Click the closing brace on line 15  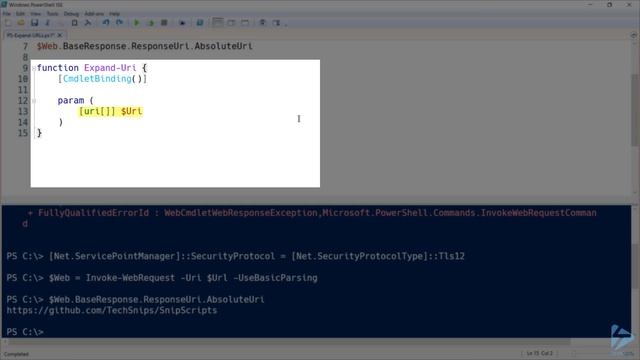[39, 133]
